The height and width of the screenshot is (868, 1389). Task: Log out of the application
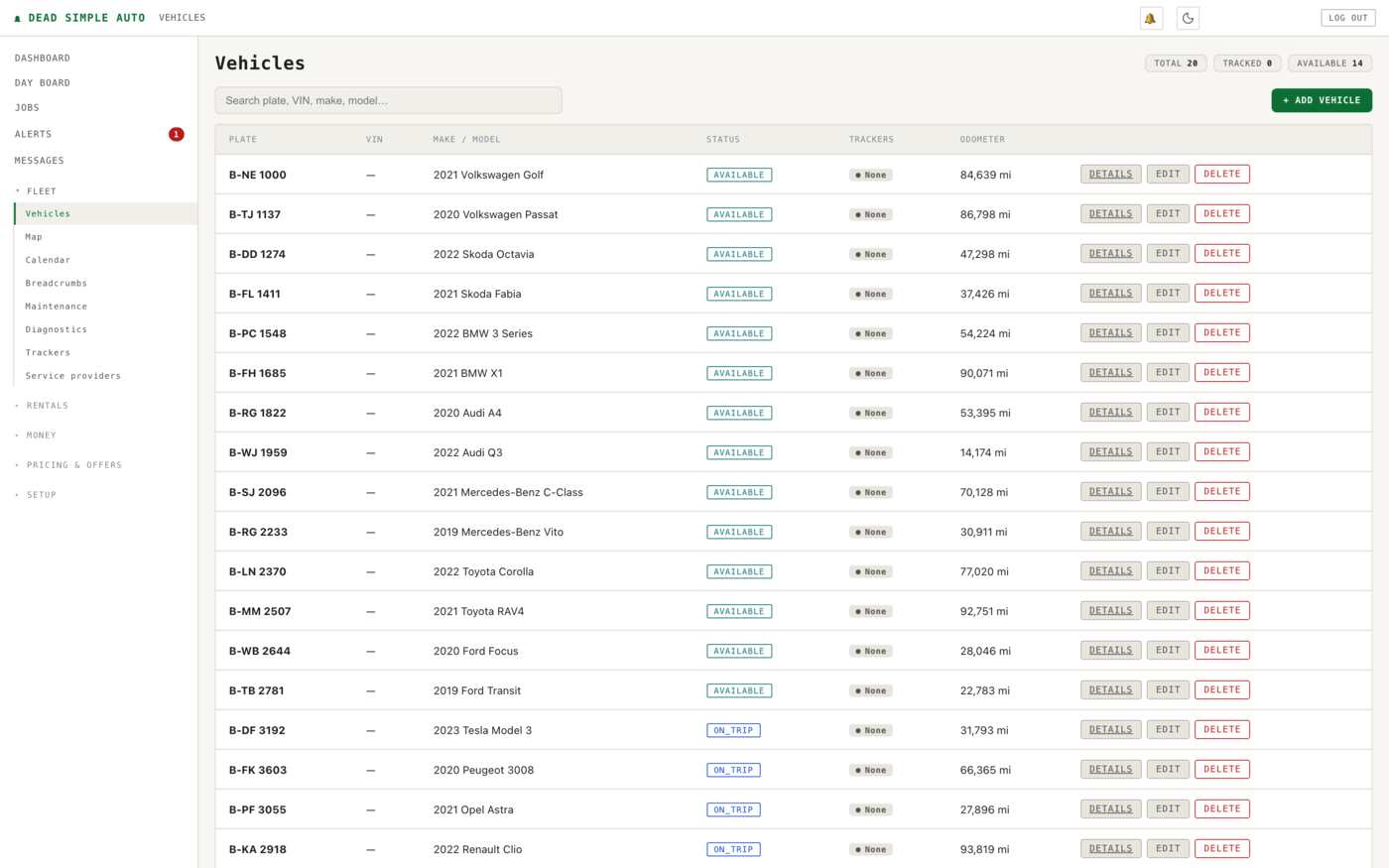pyautogui.click(x=1347, y=18)
